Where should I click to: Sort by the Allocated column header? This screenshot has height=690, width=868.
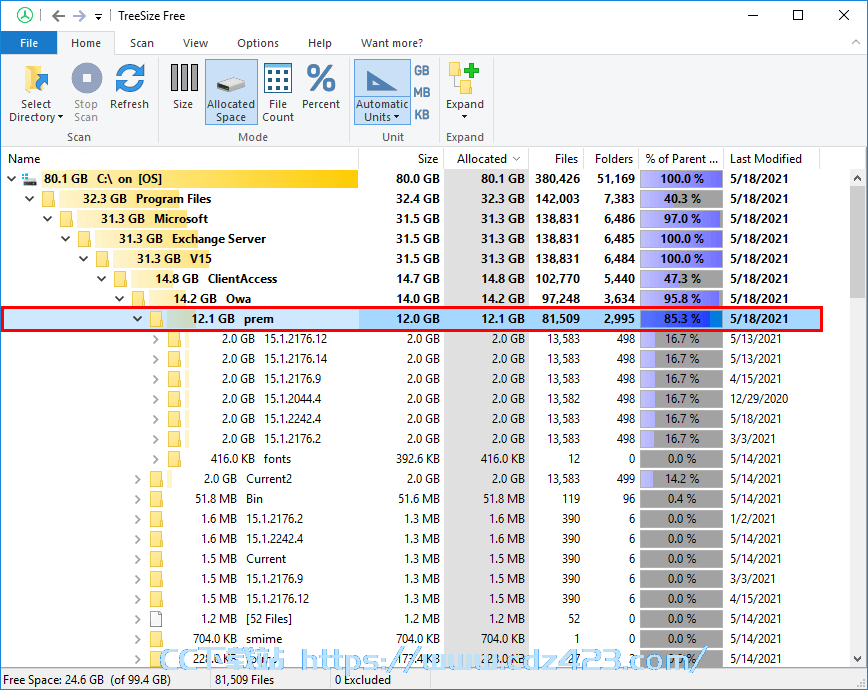486,159
